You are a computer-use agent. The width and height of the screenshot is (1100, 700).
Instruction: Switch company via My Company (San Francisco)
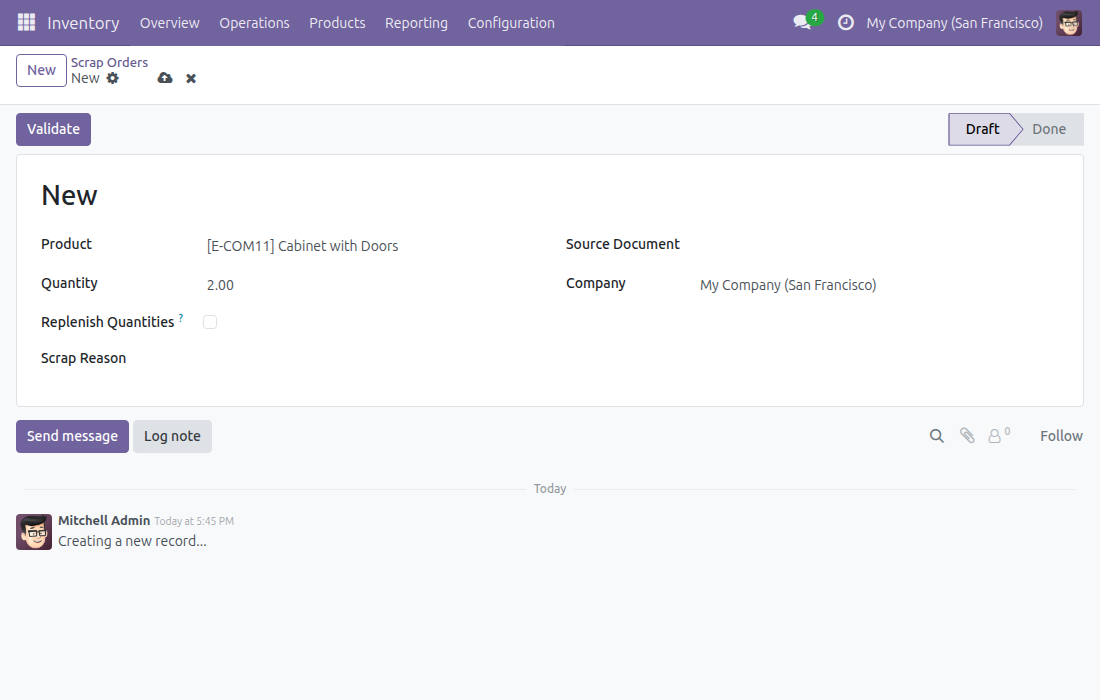pyautogui.click(x=954, y=23)
